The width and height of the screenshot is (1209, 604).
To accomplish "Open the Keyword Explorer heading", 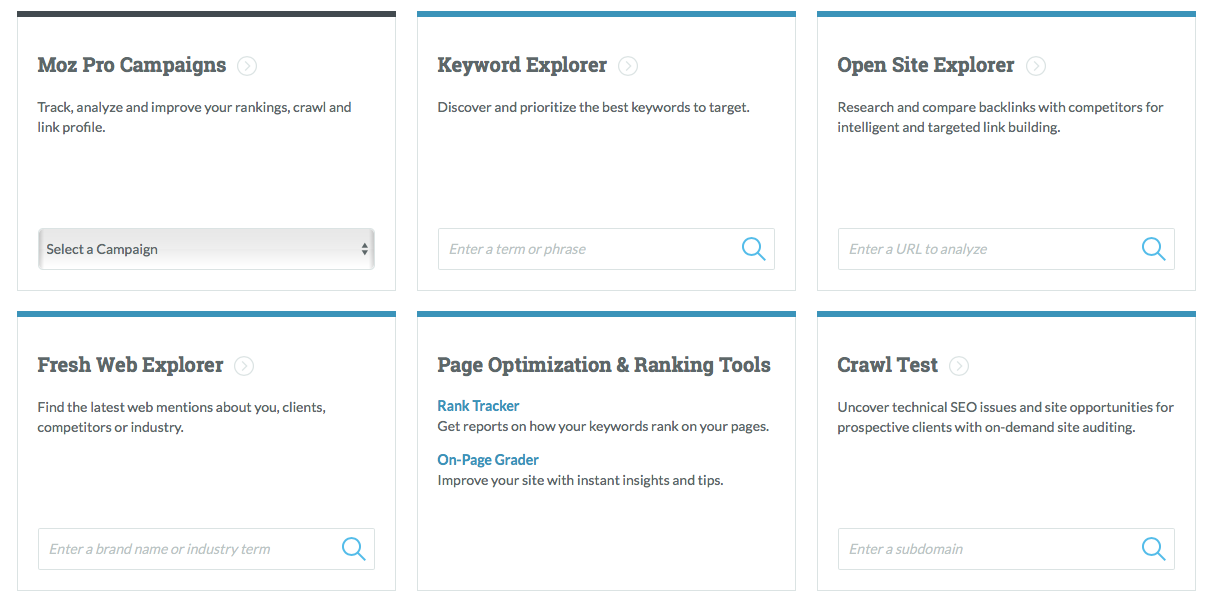I will point(522,65).
